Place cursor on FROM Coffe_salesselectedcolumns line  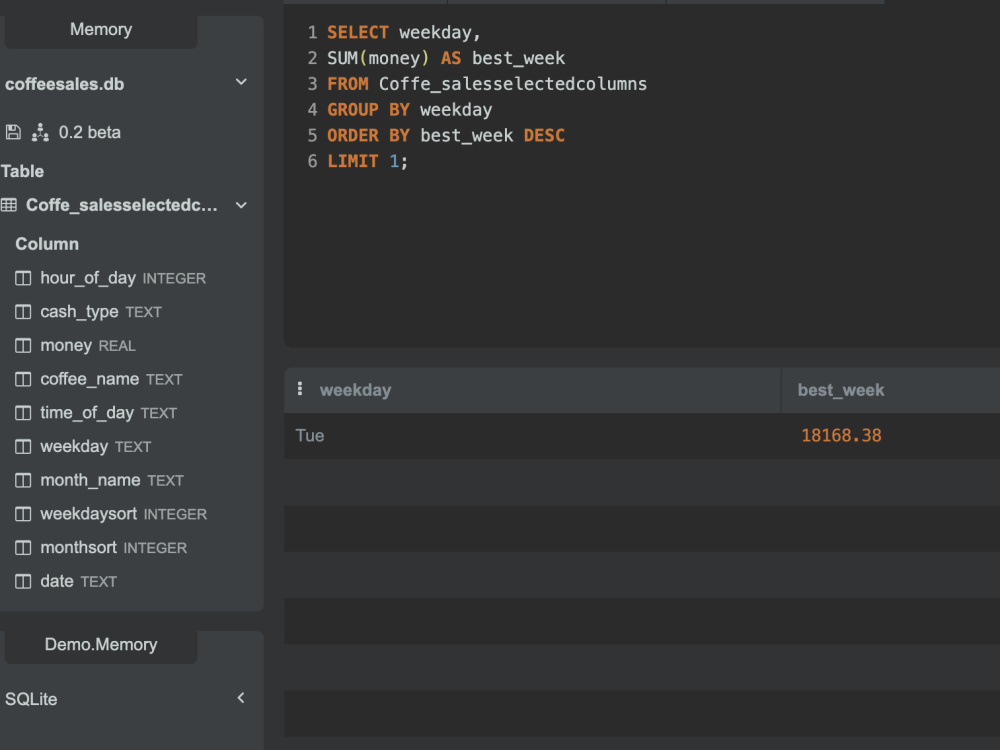point(487,84)
